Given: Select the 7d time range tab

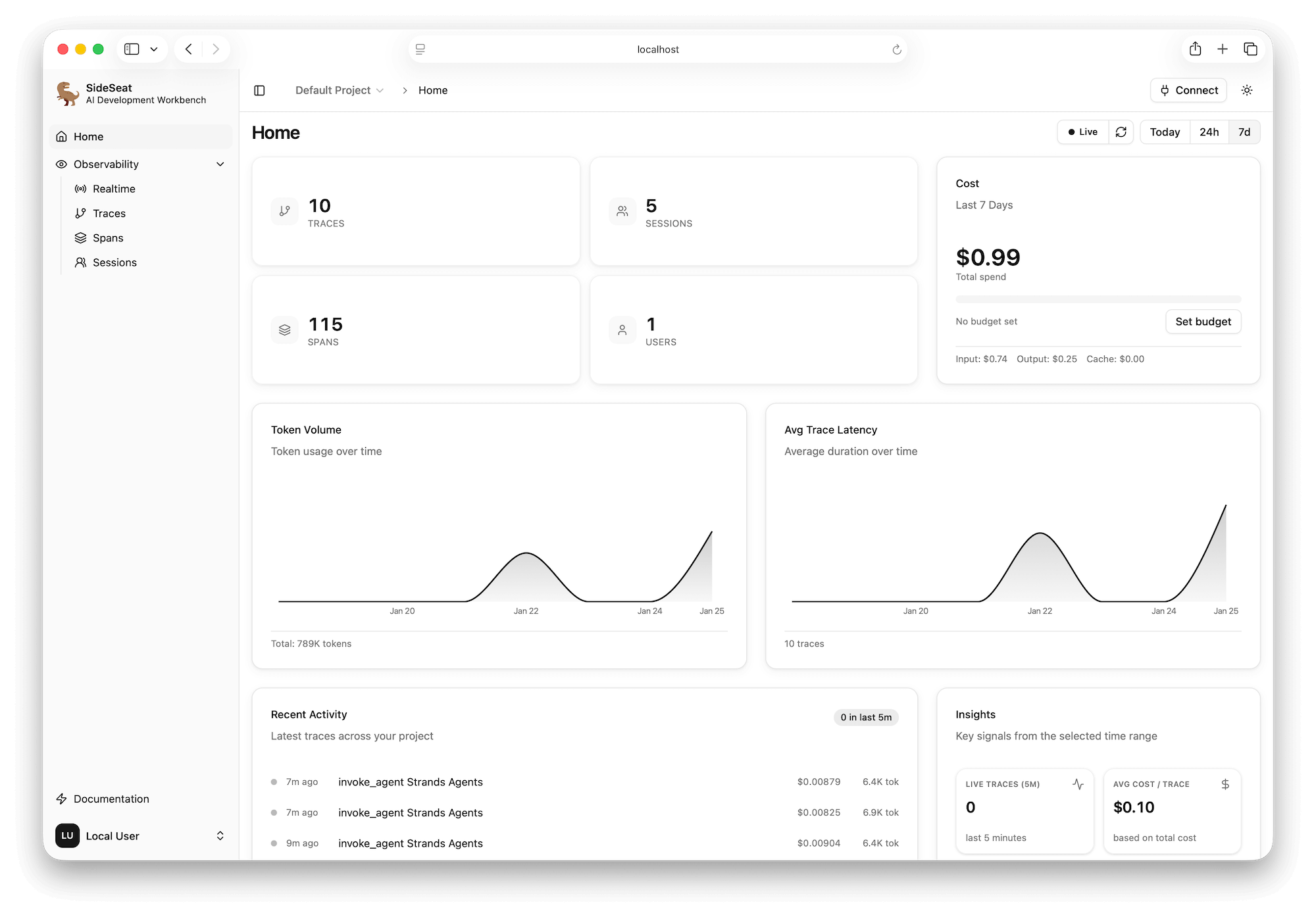Looking at the screenshot, I should (1244, 132).
